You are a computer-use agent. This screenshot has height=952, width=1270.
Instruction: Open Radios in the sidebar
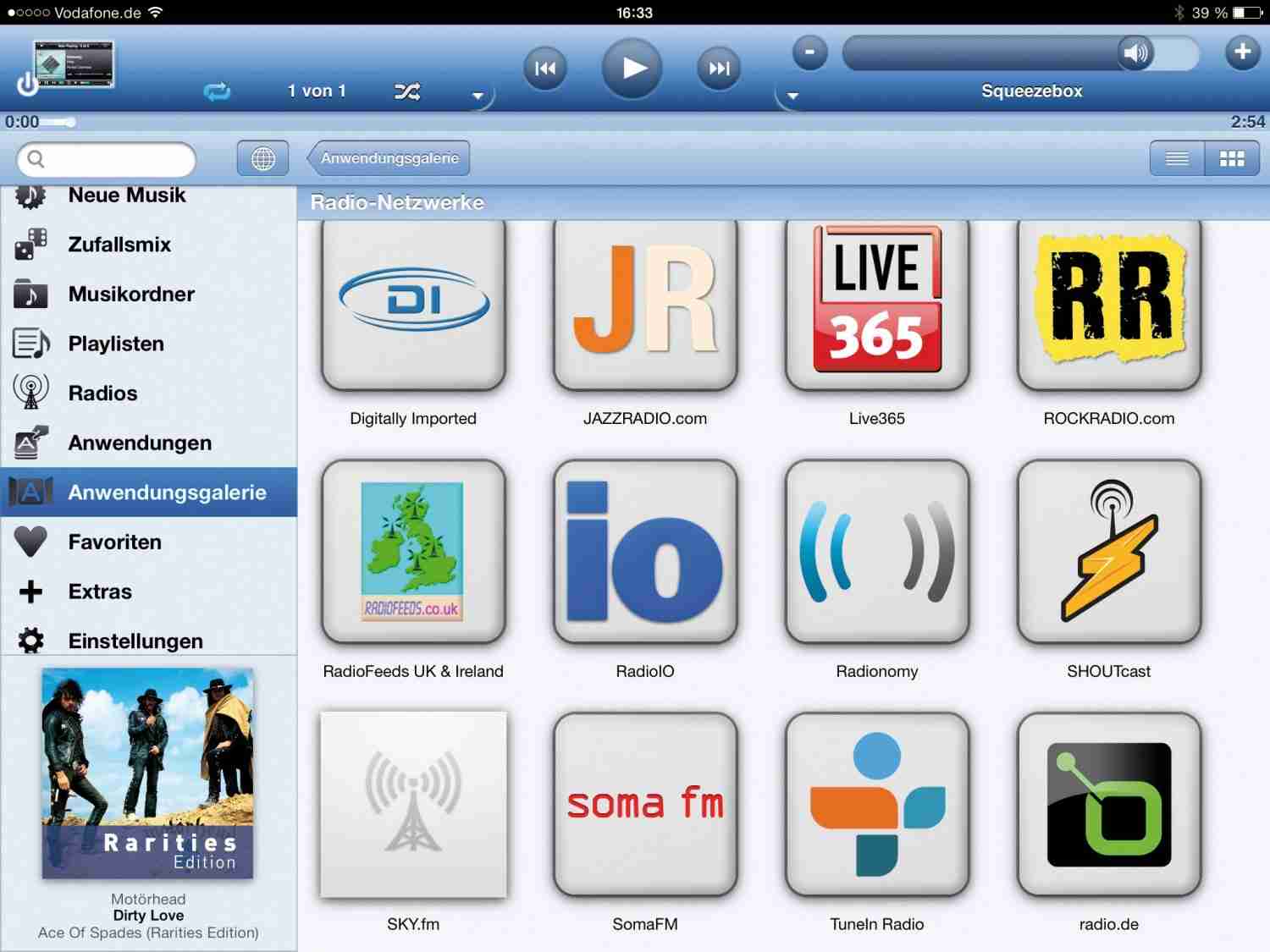(x=148, y=393)
